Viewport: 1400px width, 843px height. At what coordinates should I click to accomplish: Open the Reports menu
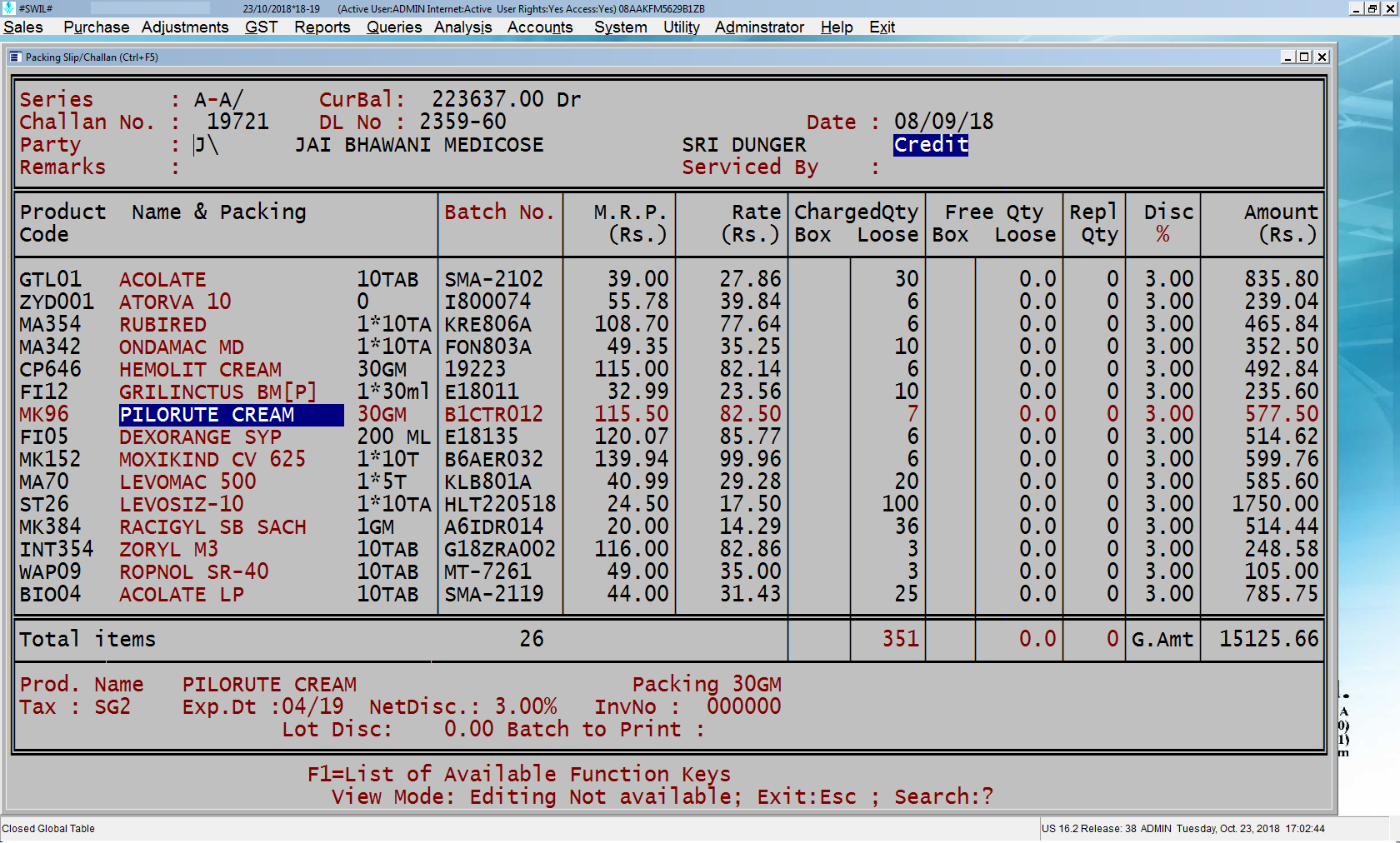click(322, 27)
